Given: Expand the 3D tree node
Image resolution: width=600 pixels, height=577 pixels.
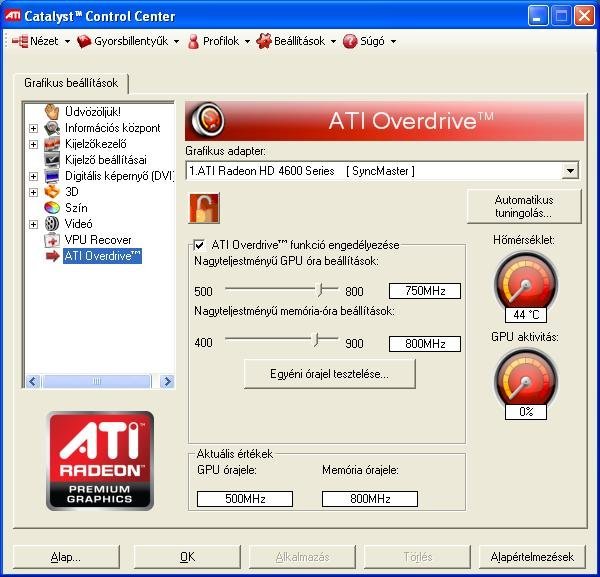Looking at the screenshot, I should pos(34,192).
